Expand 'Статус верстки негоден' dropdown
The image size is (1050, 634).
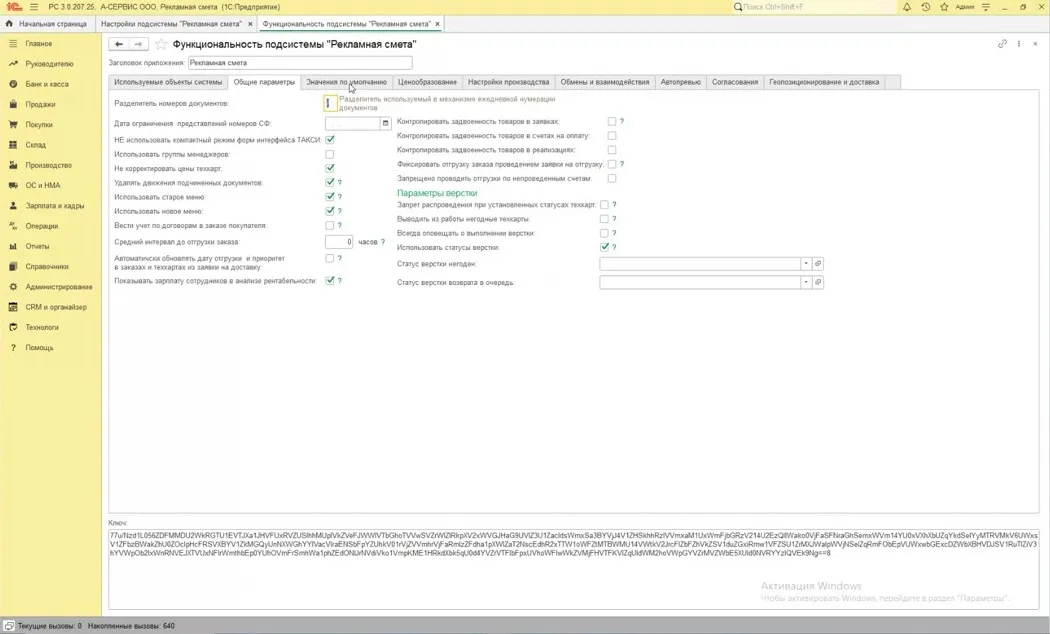click(x=806, y=264)
